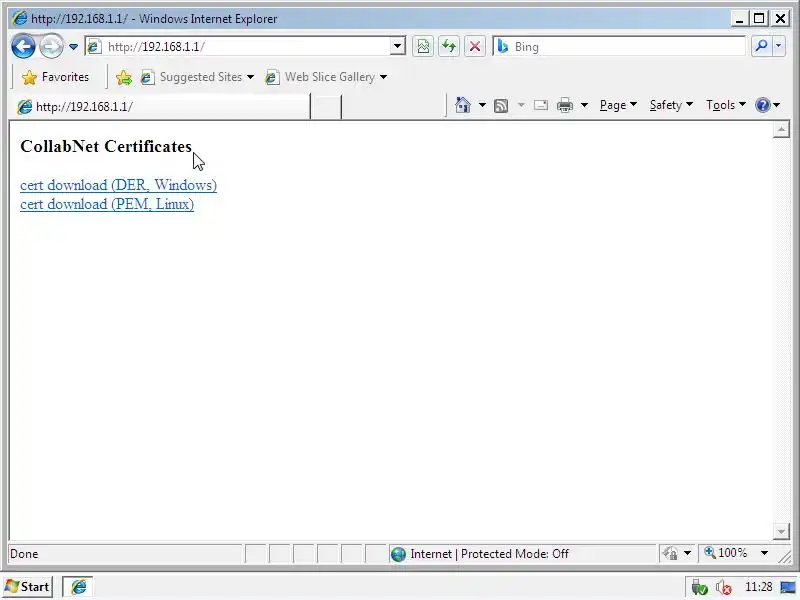Click the vertical scrollbar down arrow
This screenshot has width=800, height=600.
781,532
